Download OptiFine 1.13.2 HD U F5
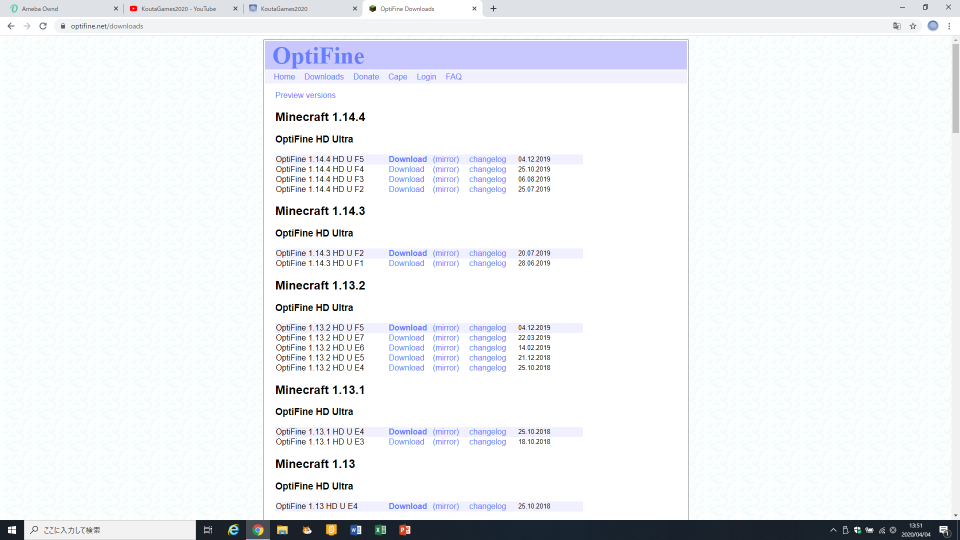The height and width of the screenshot is (540, 960). 408,328
